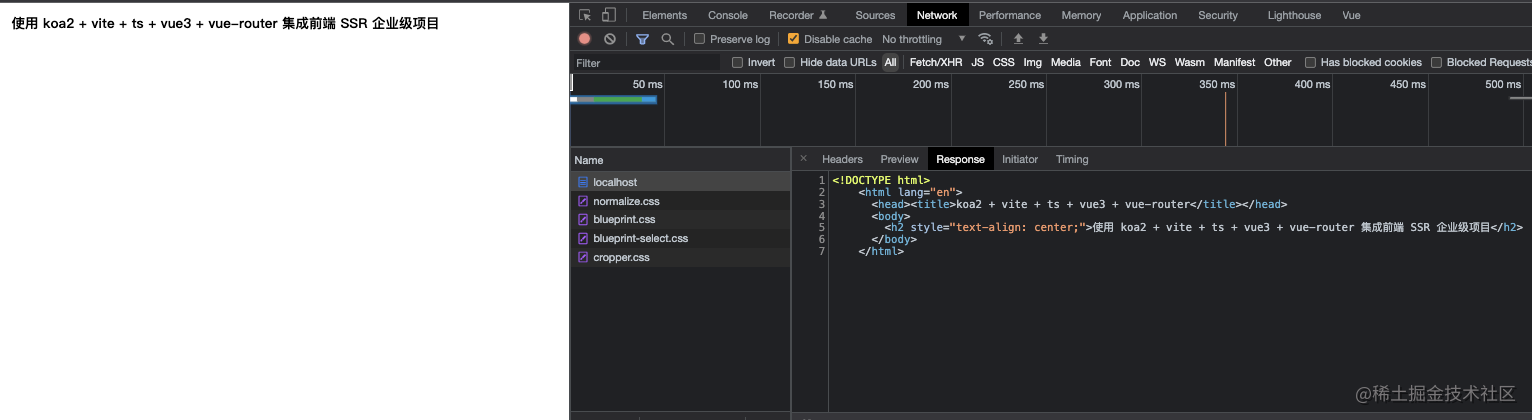Open the Headers tab for the request
This screenshot has width=1532, height=420.
pos(842,159)
